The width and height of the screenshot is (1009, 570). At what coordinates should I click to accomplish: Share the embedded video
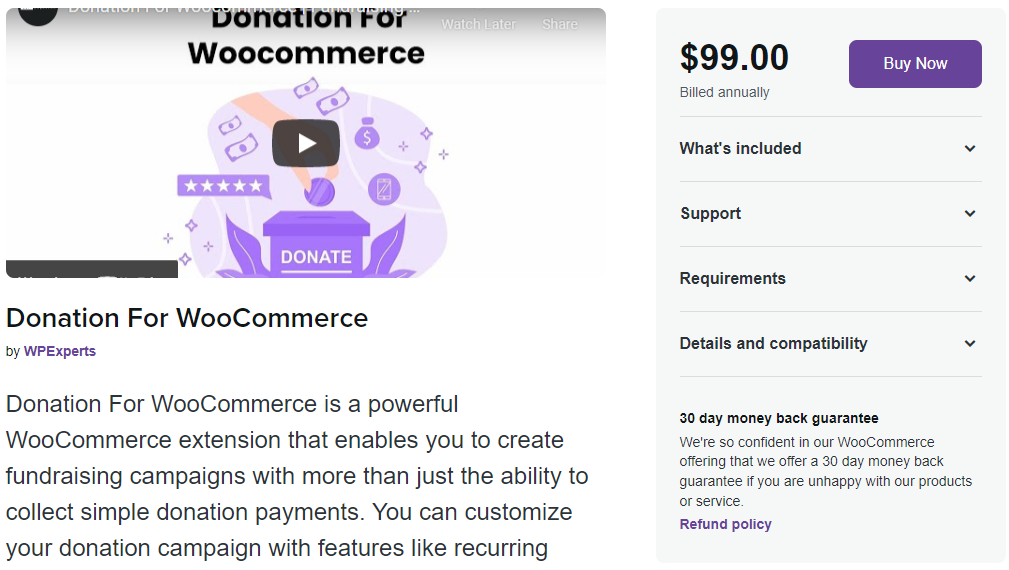point(559,24)
